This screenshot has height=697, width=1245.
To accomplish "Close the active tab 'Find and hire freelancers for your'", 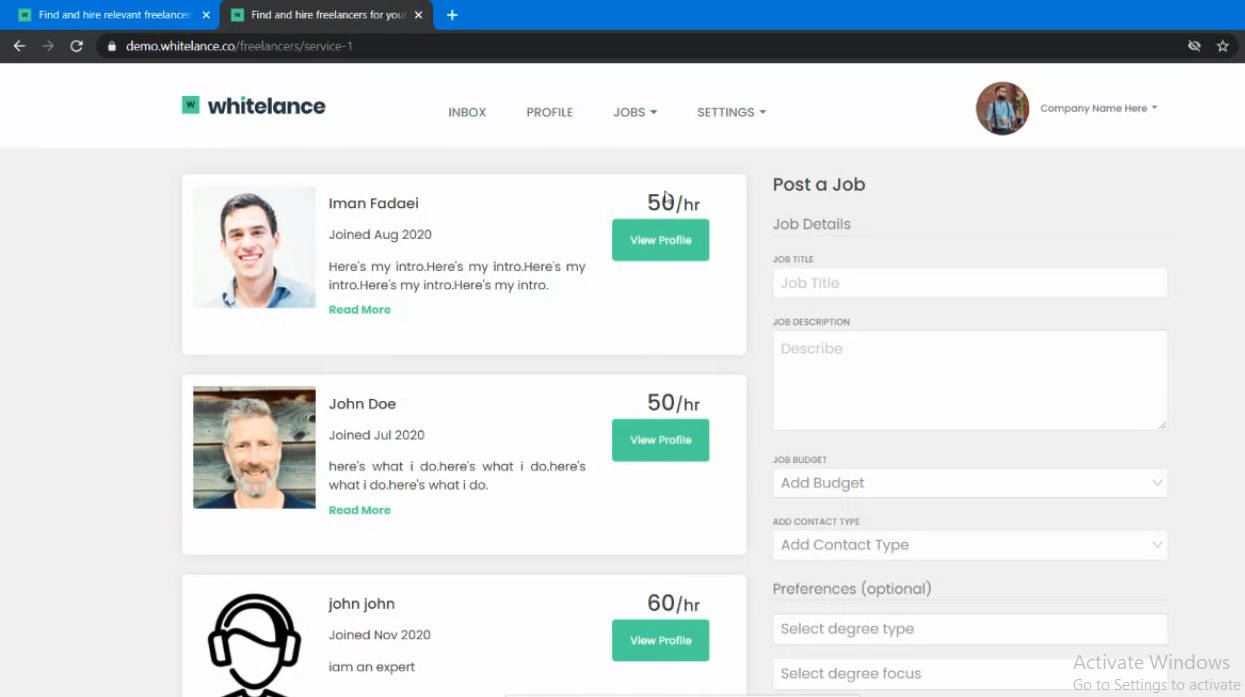I will [418, 15].
